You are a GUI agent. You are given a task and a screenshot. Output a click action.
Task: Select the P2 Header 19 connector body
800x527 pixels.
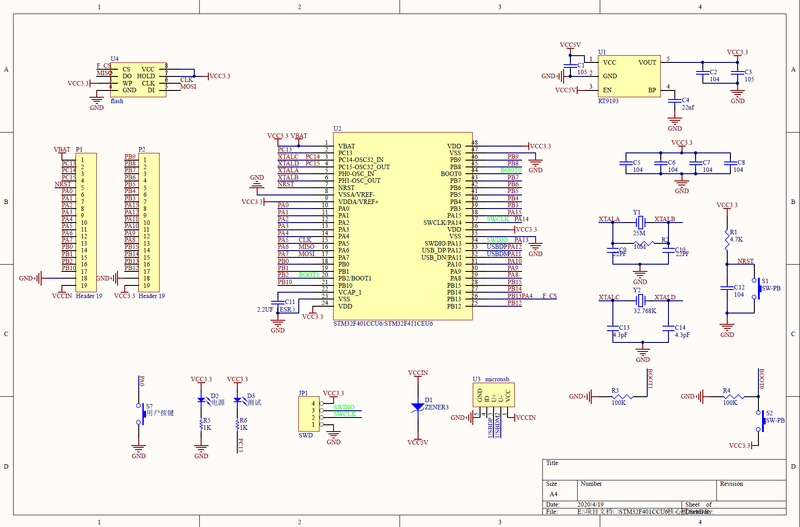pyautogui.click(x=148, y=222)
